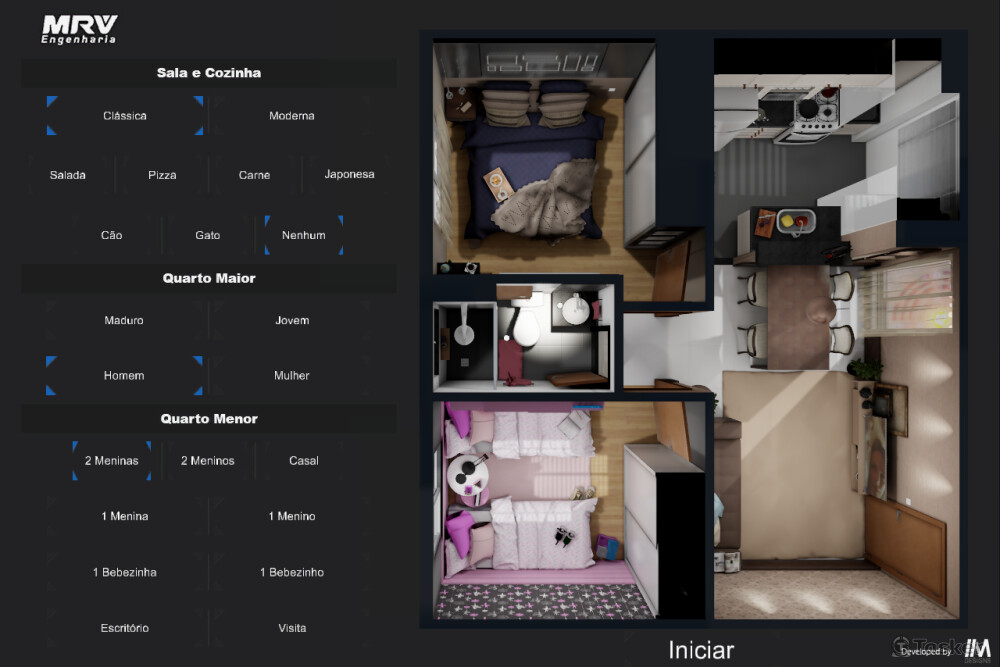The height and width of the screenshot is (667, 1000).
Task: Choose Casal for the smaller bedroom
Action: (304, 461)
